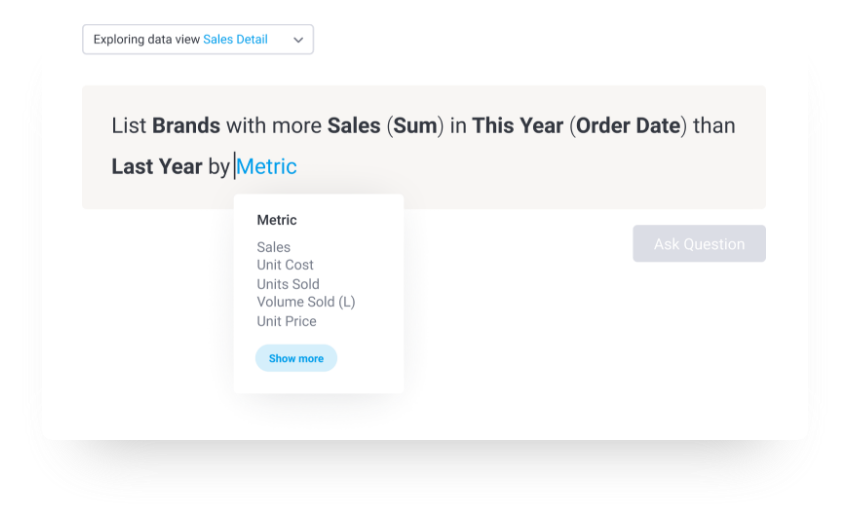Change the Sum aggregation in the question
The height and width of the screenshot is (526, 850).
(x=415, y=126)
